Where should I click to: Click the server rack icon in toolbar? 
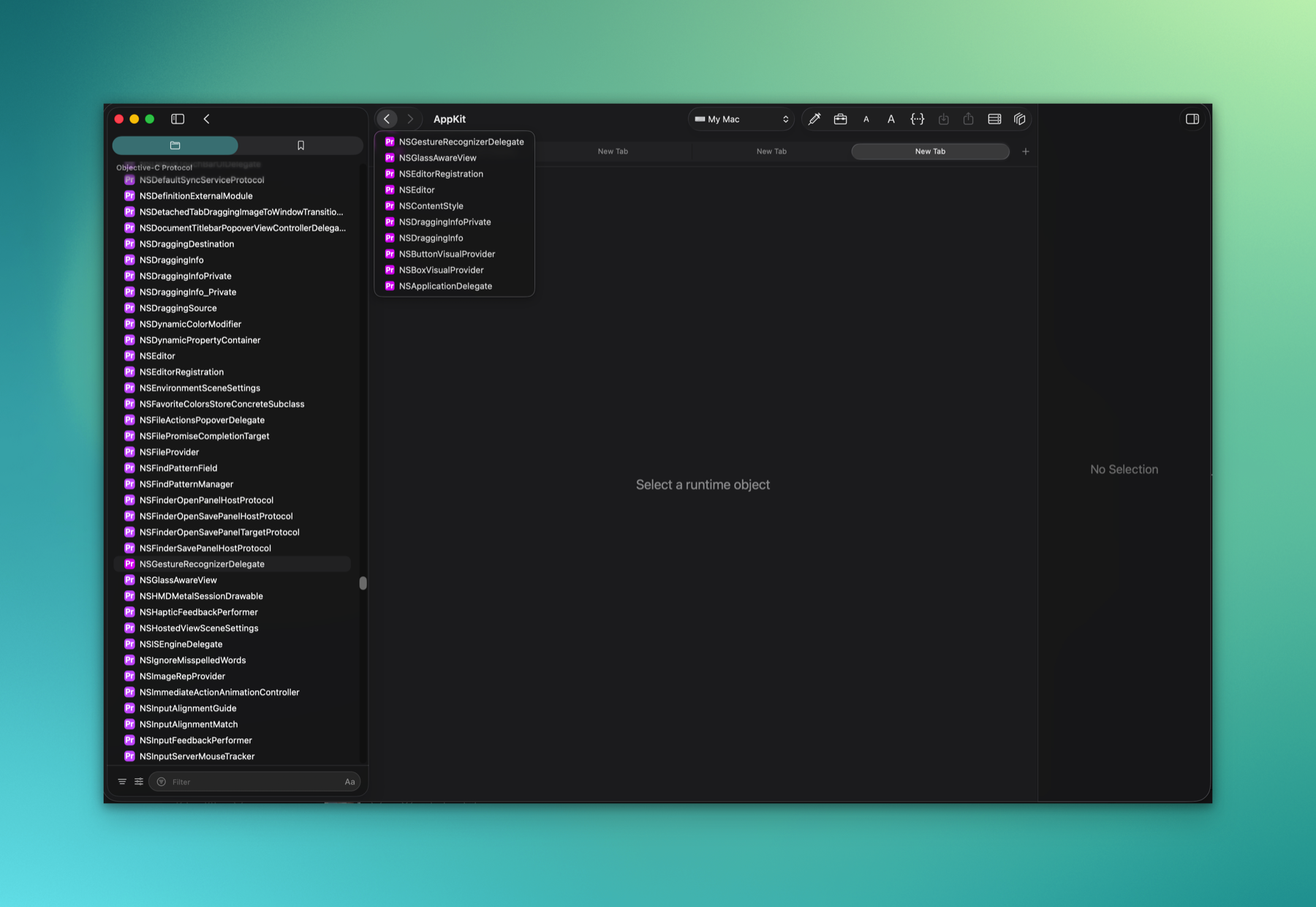tap(994, 119)
